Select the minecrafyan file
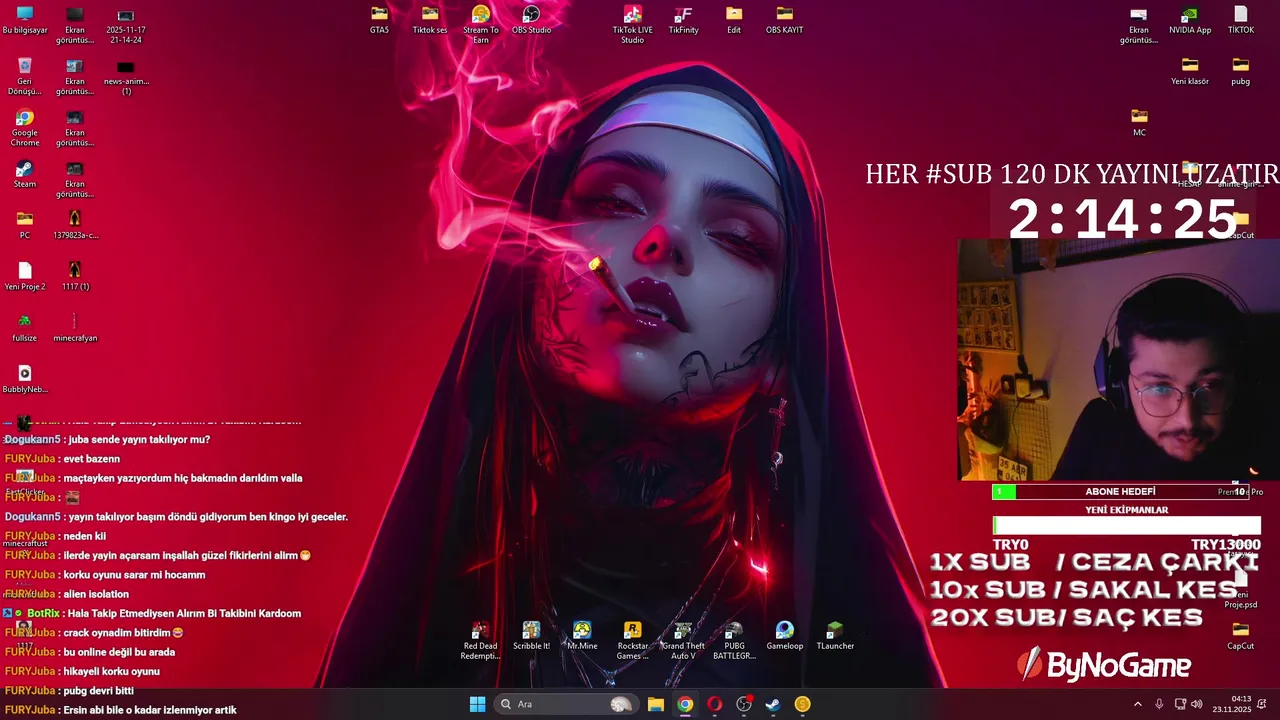1280x720 pixels. [75, 327]
